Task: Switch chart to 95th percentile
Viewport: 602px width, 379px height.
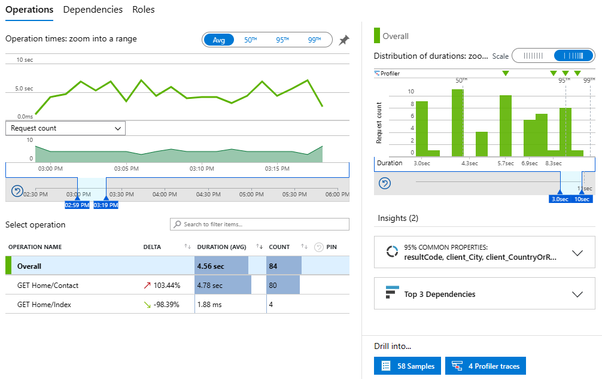Action: tap(282, 40)
